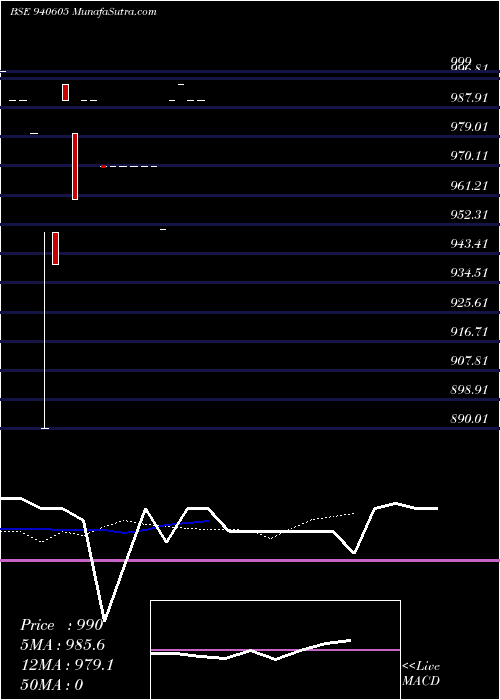Click the red candle near 943.41

(x=55, y=248)
